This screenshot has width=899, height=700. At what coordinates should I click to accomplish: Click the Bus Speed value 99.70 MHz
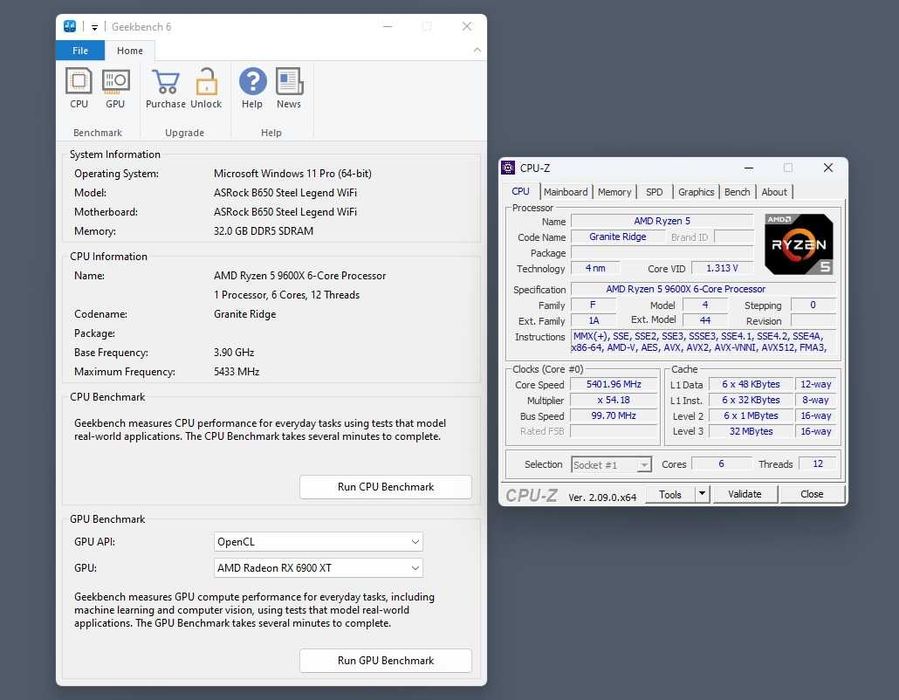(613, 416)
